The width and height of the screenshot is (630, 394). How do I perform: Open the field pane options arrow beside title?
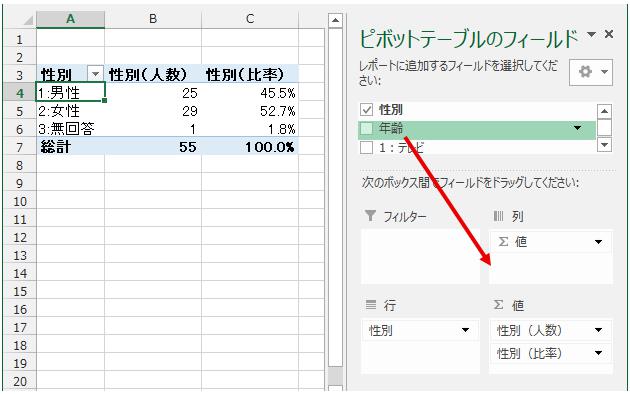[x=591, y=35]
